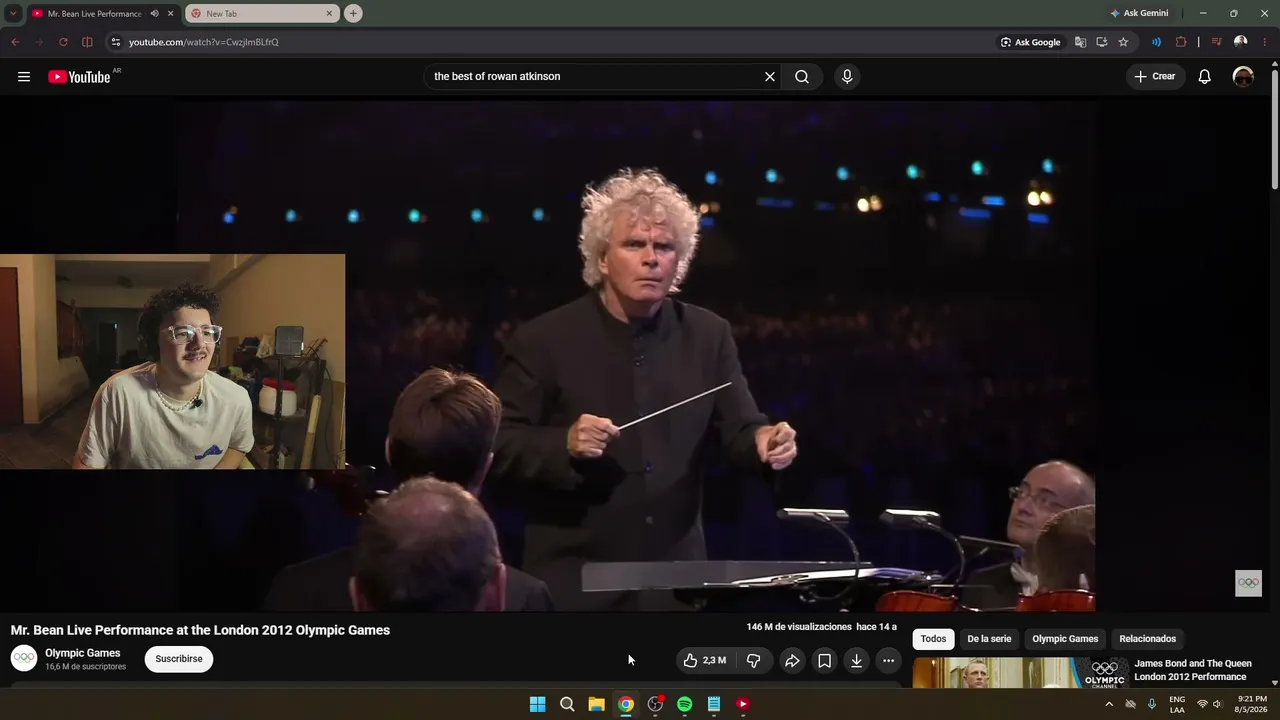The width and height of the screenshot is (1280, 720).
Task: Open Windows Start menu
Action: coord(537,704)
